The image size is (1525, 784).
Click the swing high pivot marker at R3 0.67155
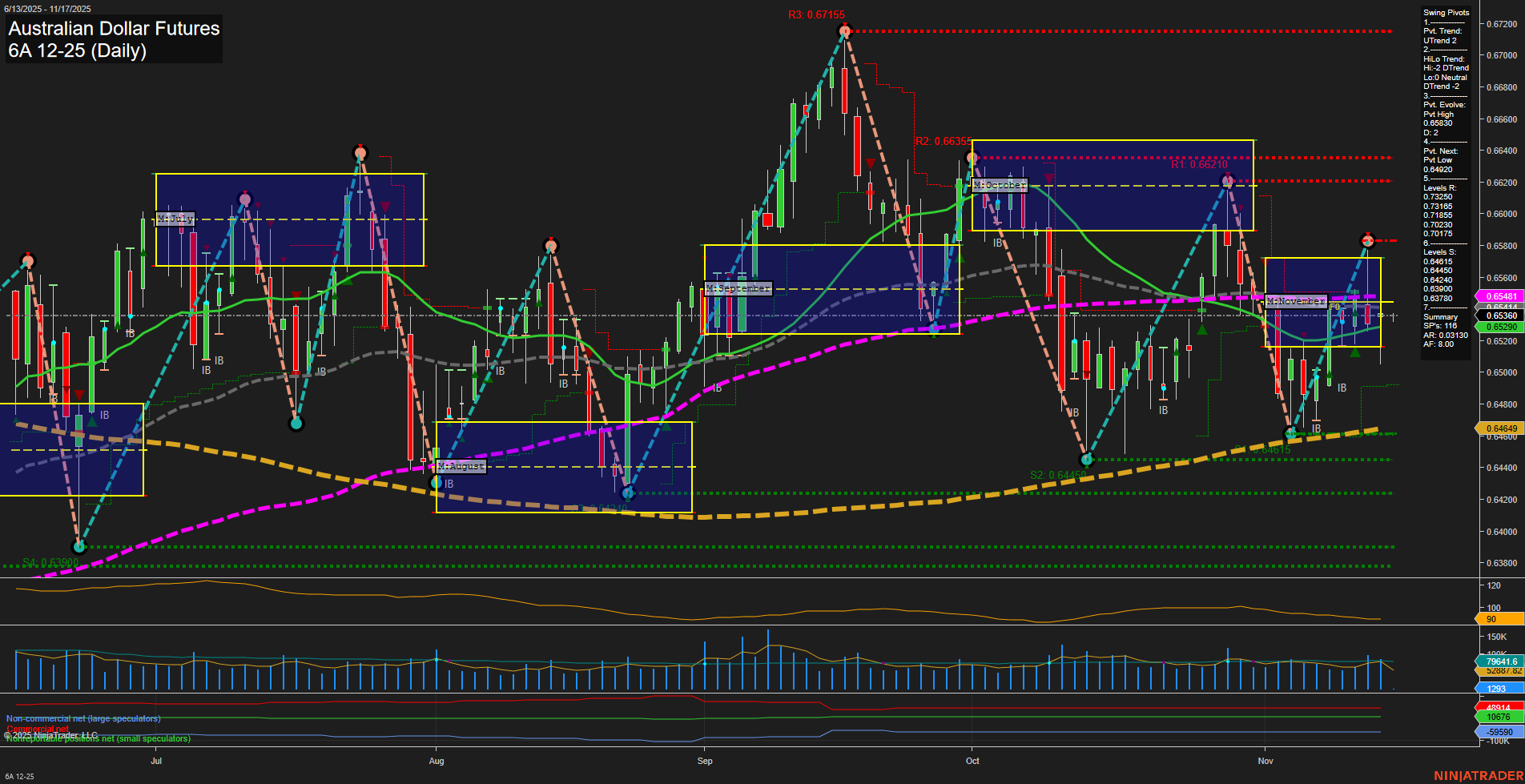click(x=844, y=31)
